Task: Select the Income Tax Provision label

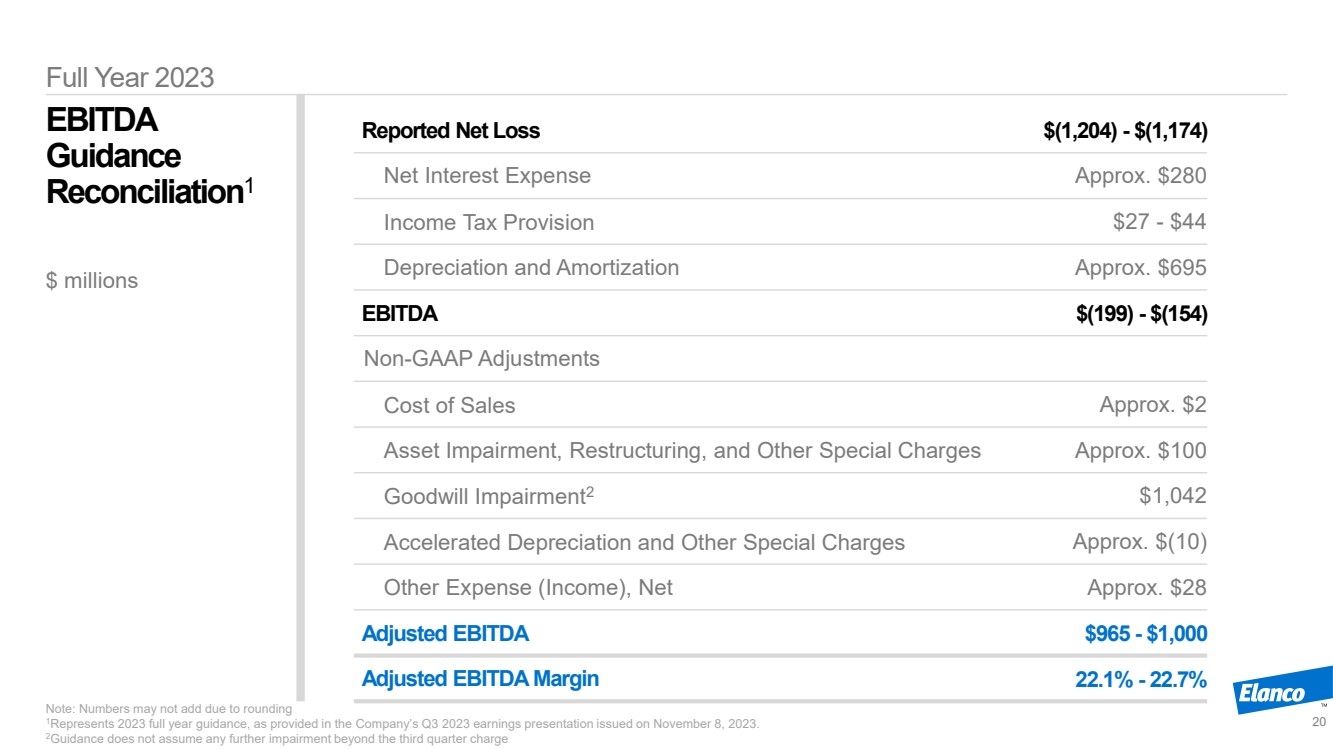Action: click(488, 222)
